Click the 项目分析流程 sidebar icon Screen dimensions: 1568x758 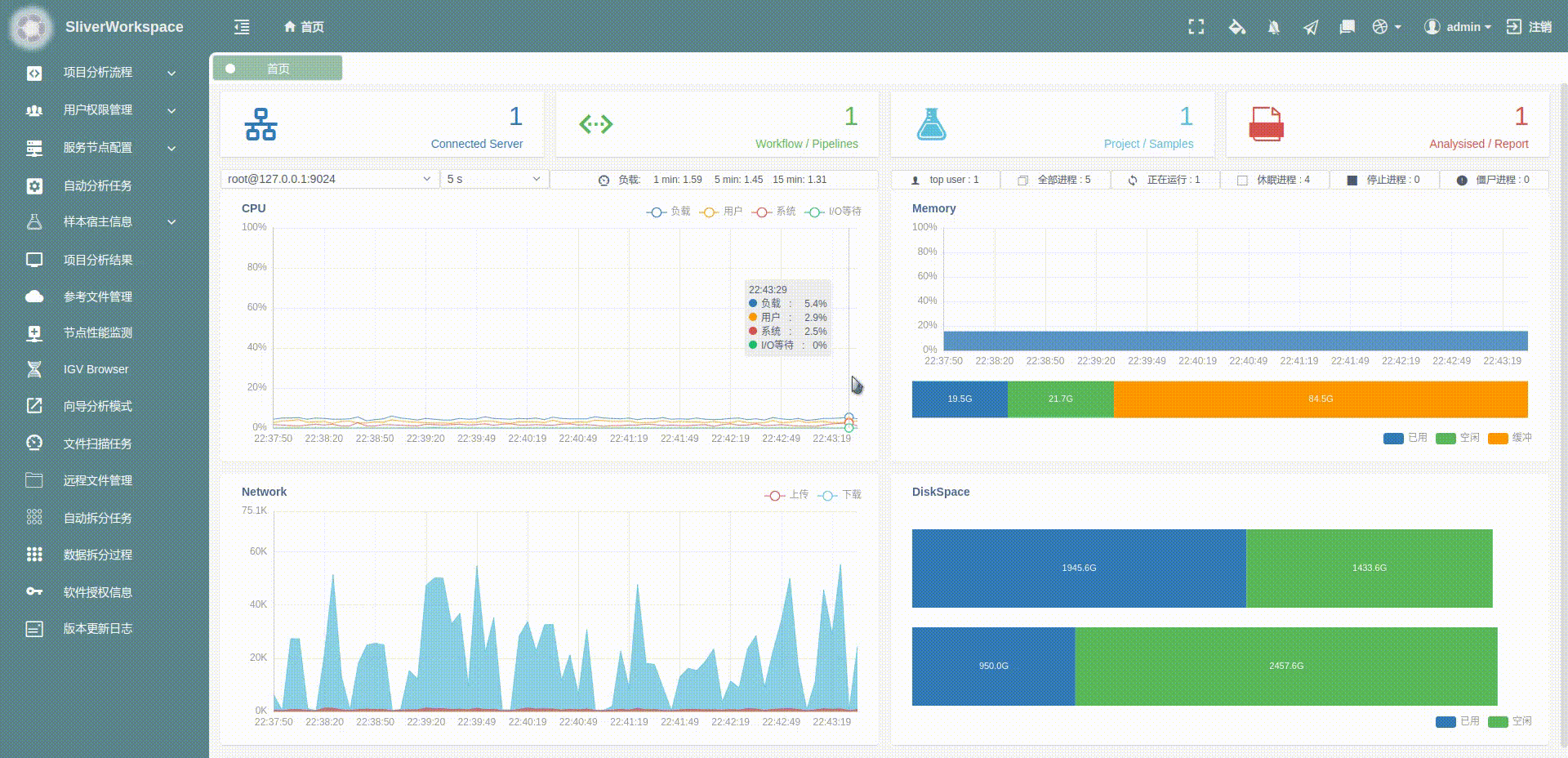34,73
